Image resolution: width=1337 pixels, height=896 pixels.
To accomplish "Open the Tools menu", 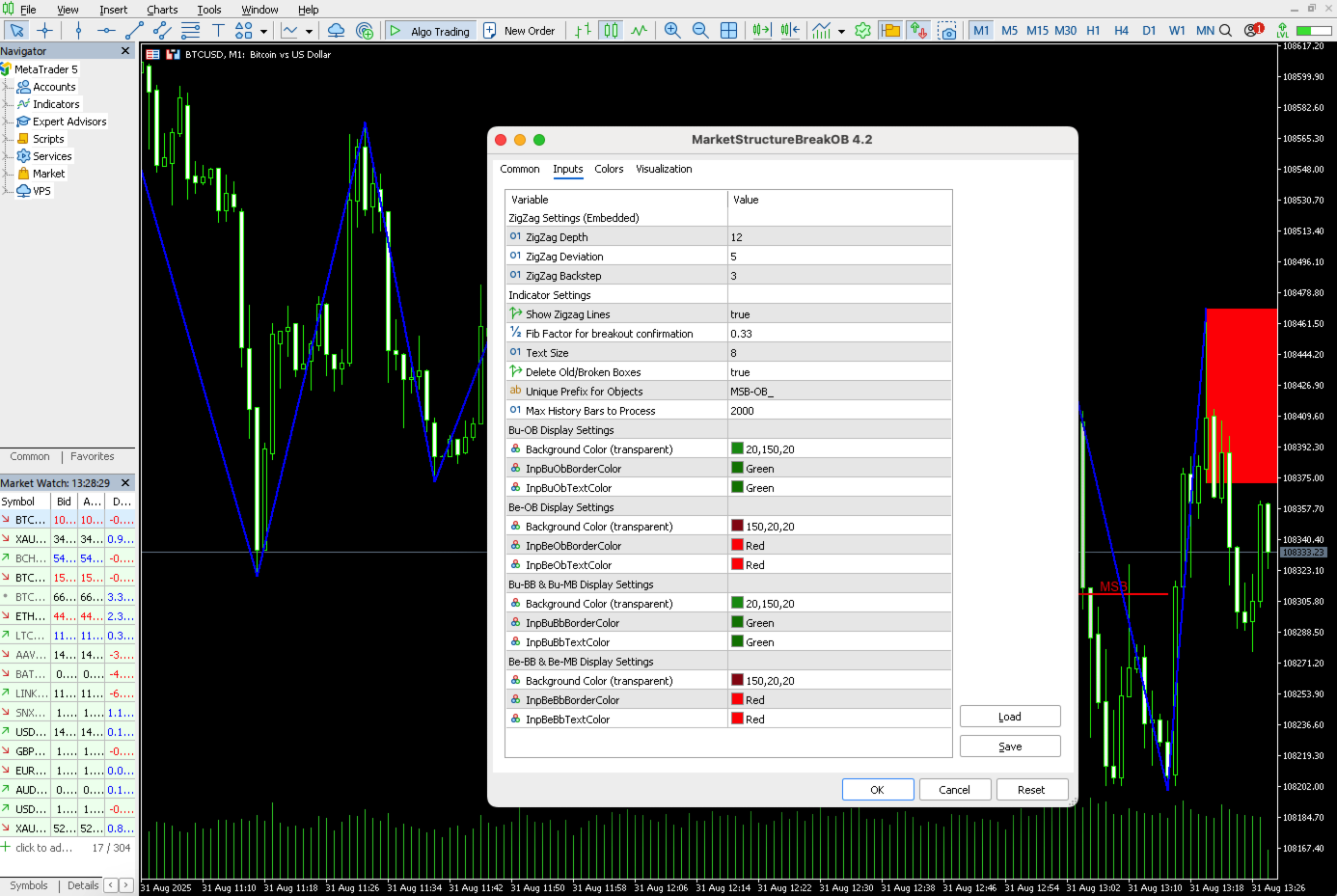I will pos(209,10).
